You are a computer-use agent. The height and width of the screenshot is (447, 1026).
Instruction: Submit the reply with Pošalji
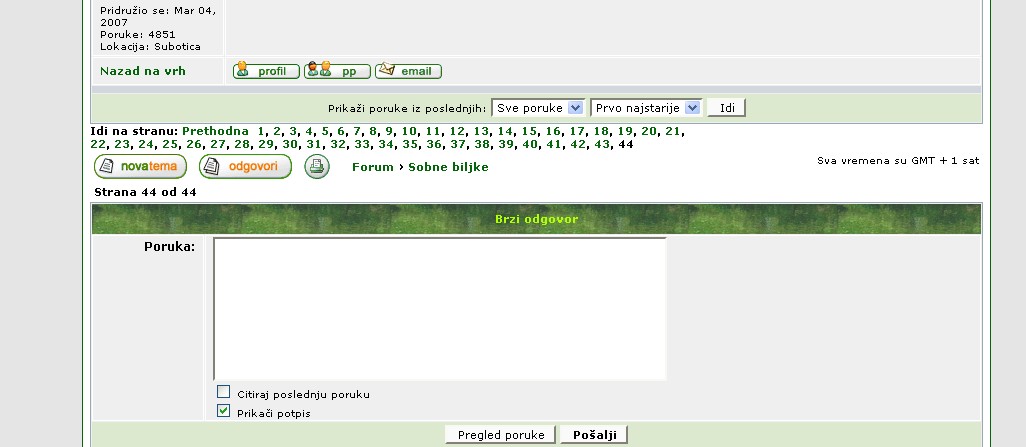click(x=594, y=435)
